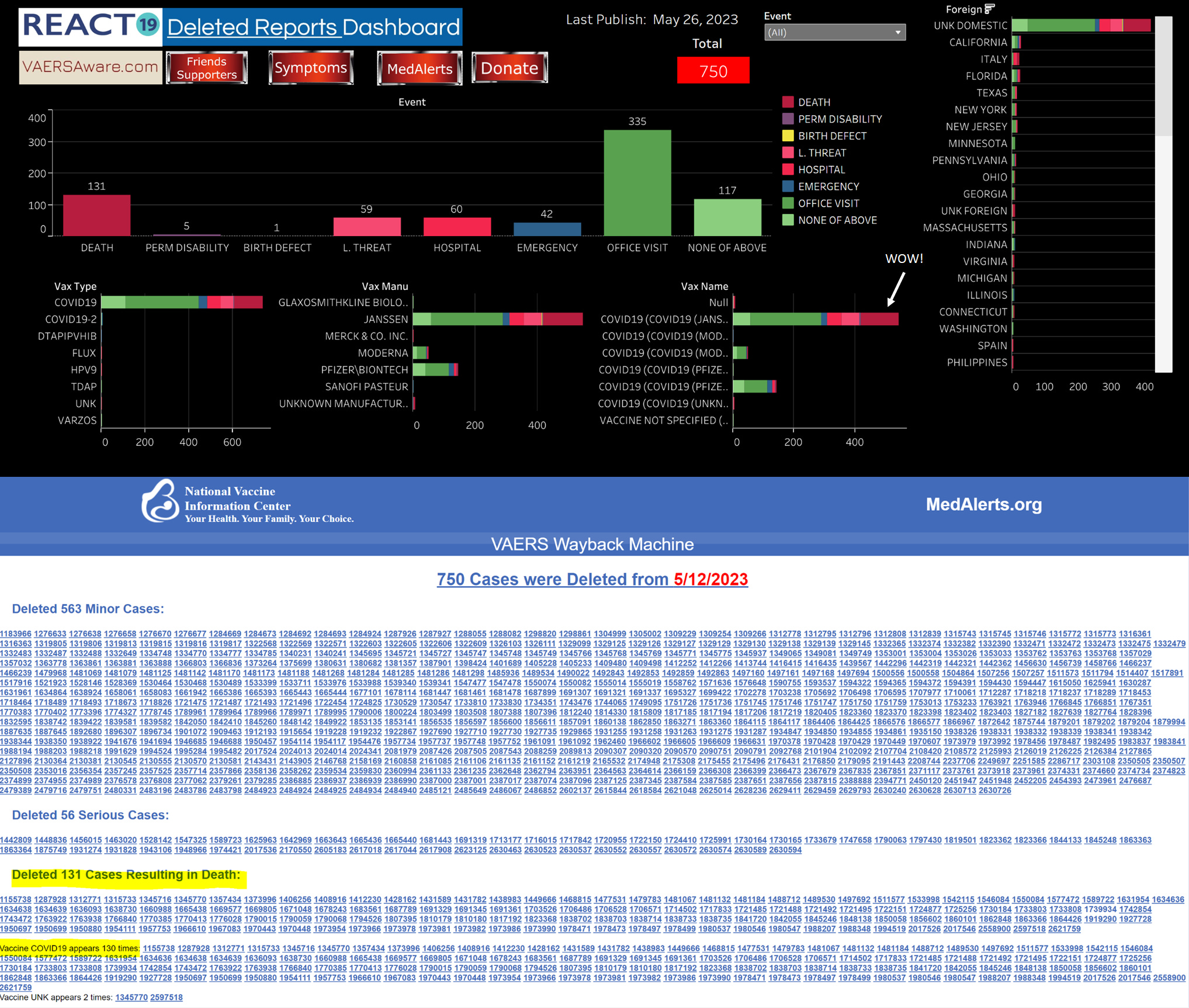
Task: Click the scrollbar beside the Foreign state list
Action: (x=1163, y=193)
